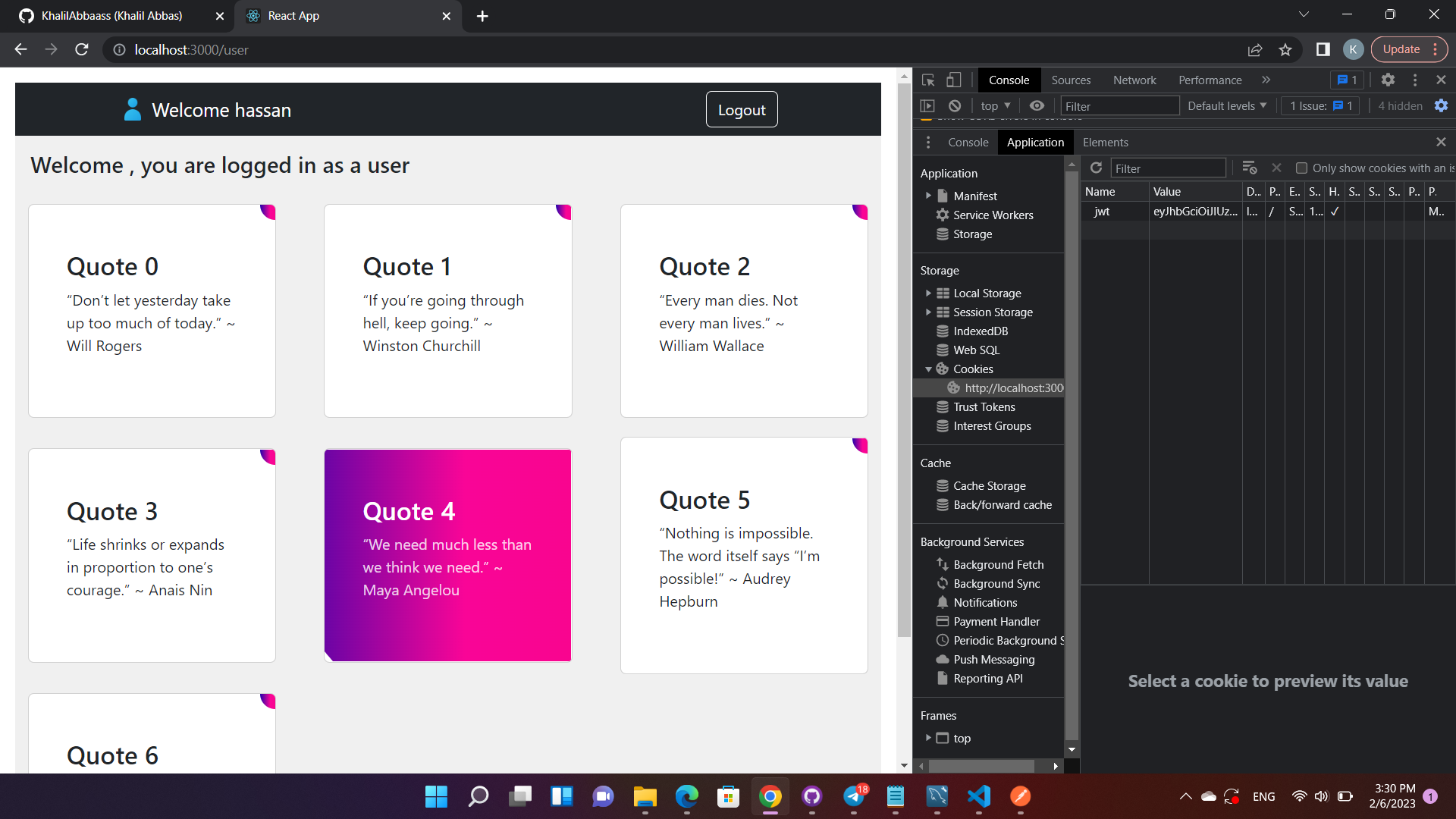Open DevTools settings gear
Screen dimensions: 1456x819
coord(1388,80)
